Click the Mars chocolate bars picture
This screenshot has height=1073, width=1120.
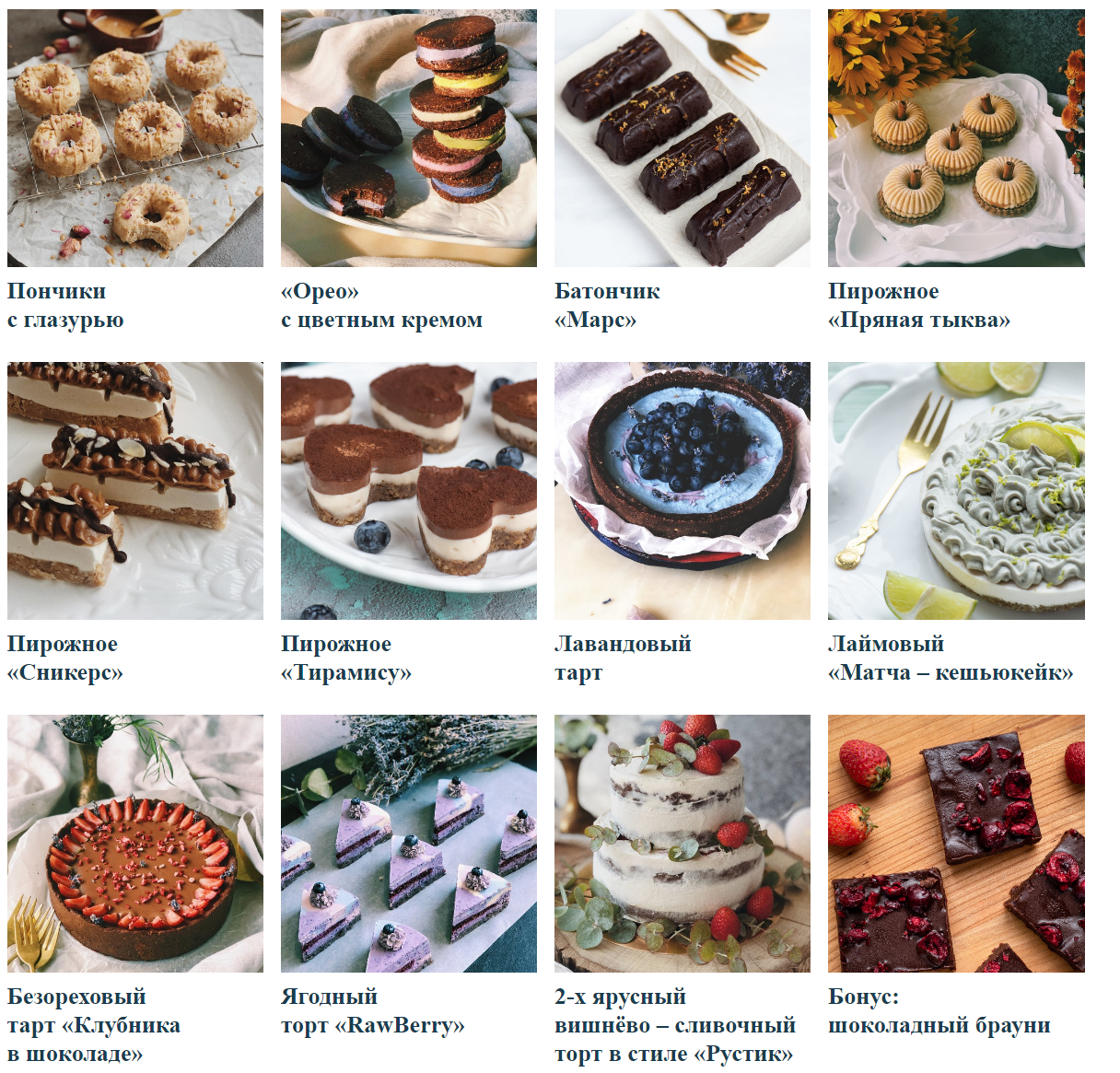(682, 138)
